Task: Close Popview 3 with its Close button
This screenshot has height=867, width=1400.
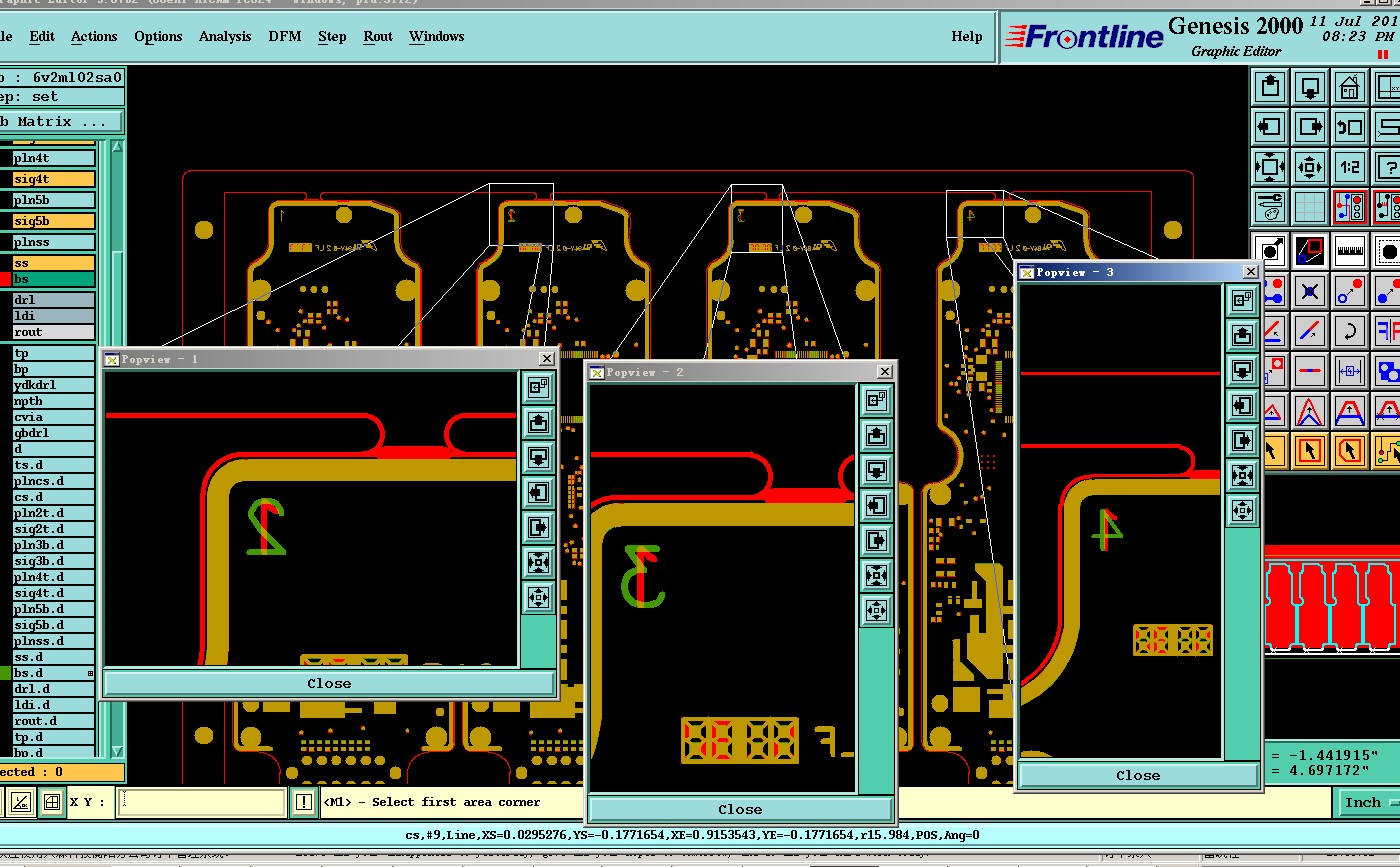Action: [1138, 776]
